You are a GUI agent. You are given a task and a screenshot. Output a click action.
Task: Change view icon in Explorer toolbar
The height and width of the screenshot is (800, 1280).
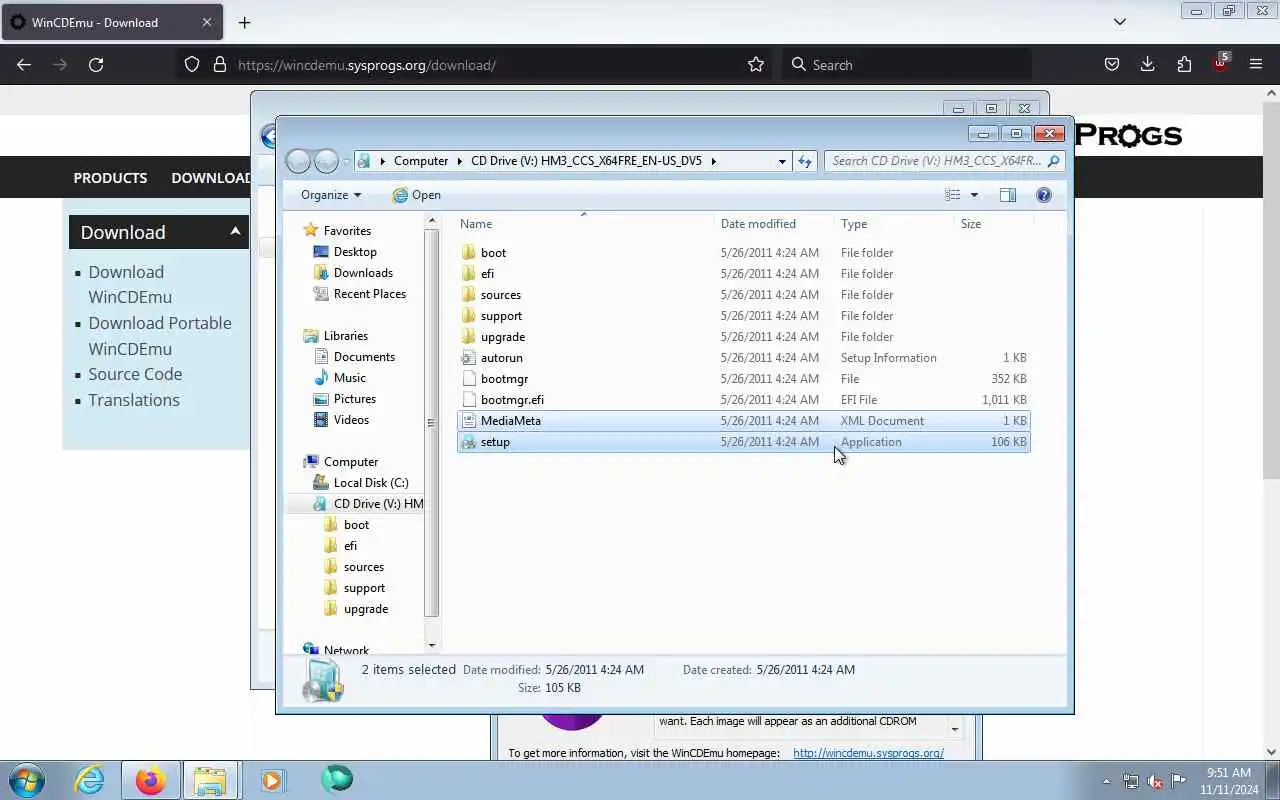click(x=953, y=195)
